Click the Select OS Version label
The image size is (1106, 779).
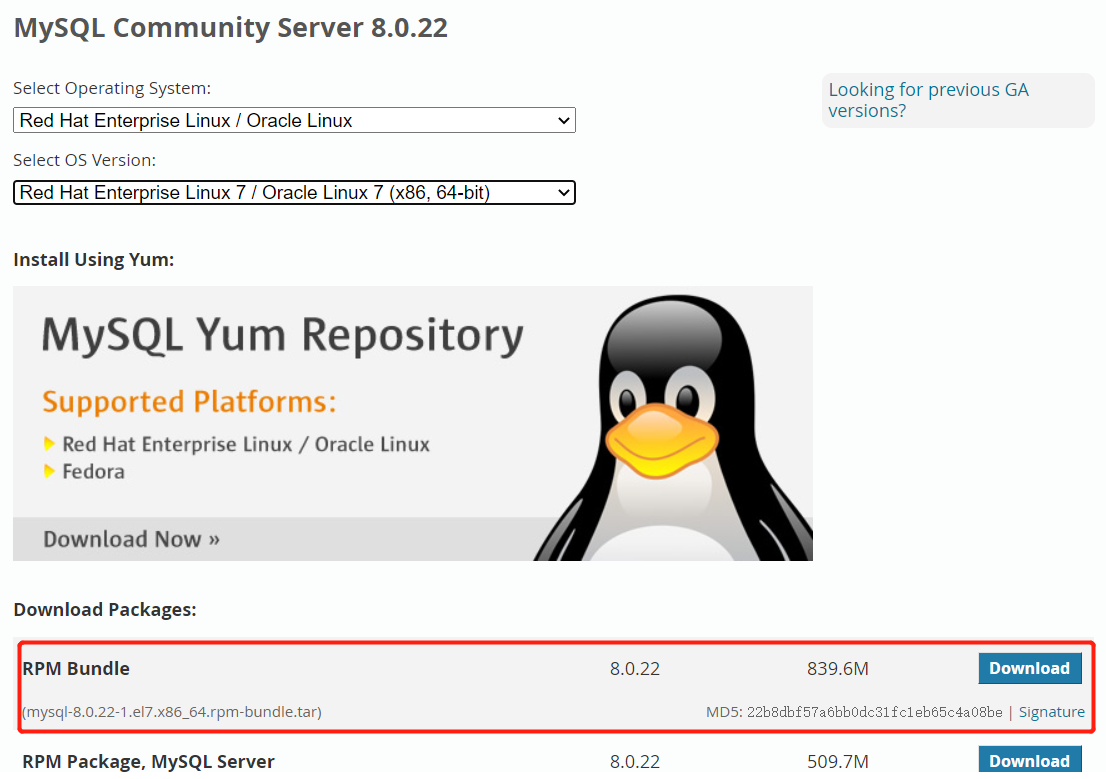click(85, 160)
